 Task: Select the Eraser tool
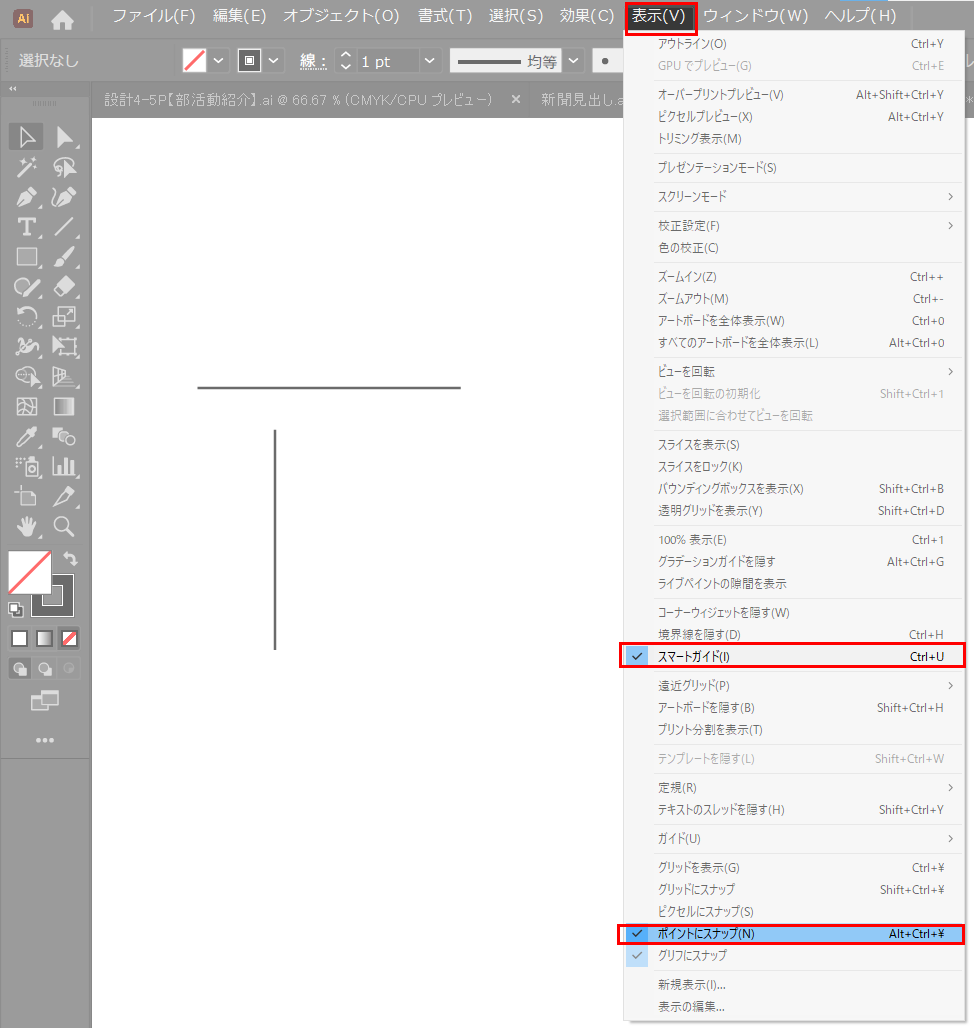[x=64, y=287]
